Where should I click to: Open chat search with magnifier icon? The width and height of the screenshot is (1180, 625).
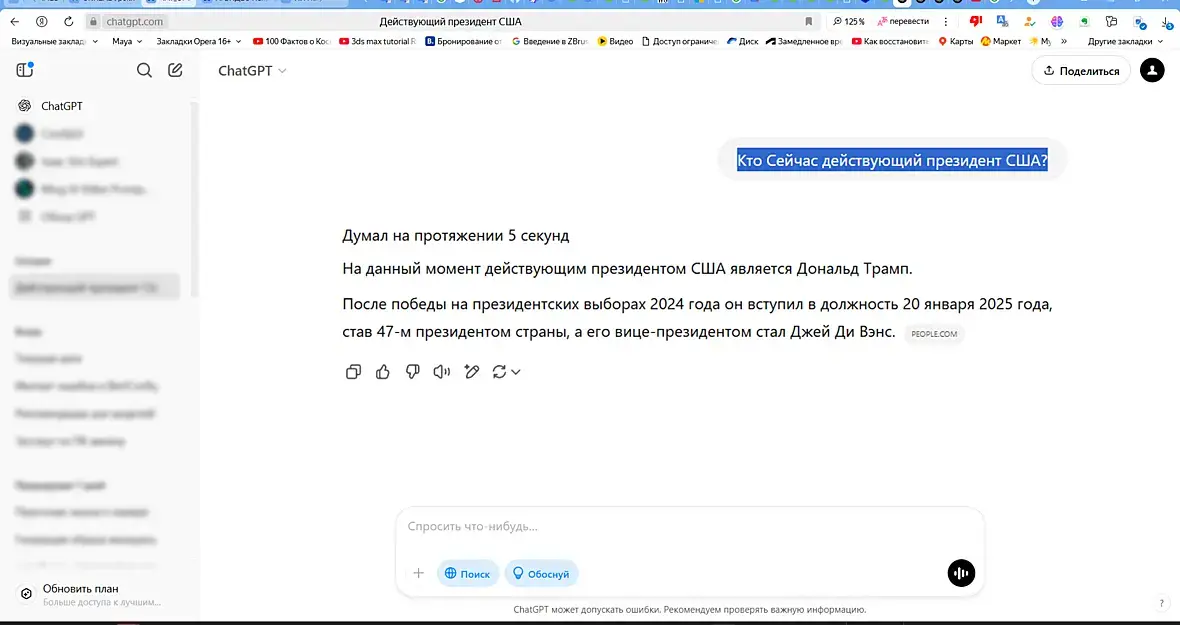coord(144,71)
